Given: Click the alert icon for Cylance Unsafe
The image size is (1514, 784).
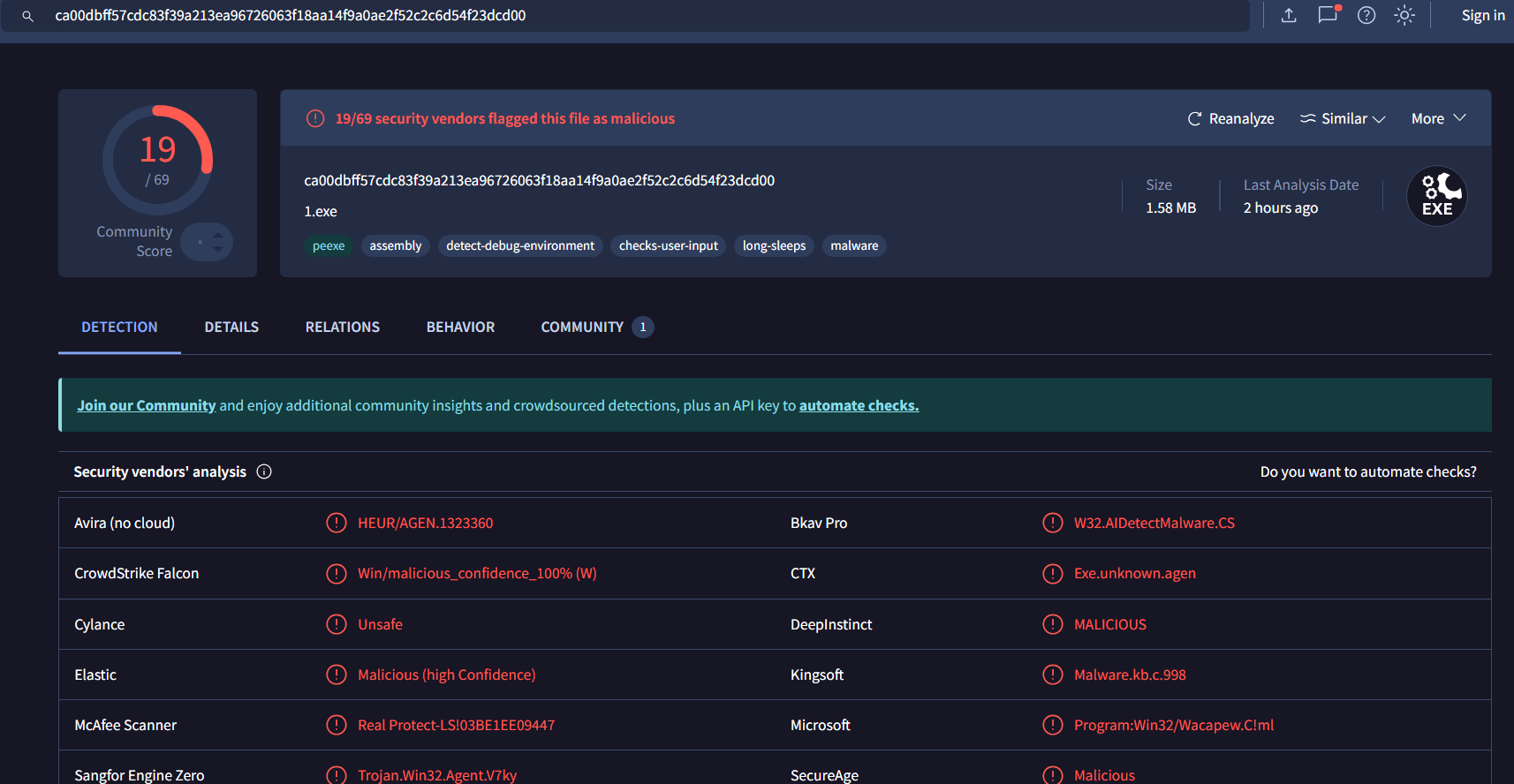Looking at the screenshot, I should (337, 624).
